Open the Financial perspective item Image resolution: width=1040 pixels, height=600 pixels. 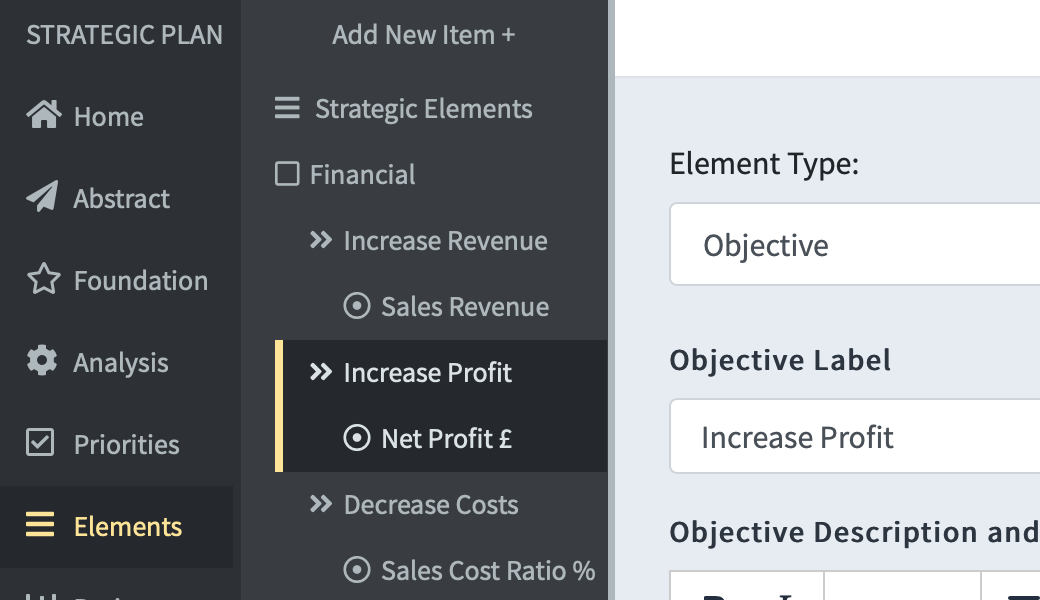point(362,174)
